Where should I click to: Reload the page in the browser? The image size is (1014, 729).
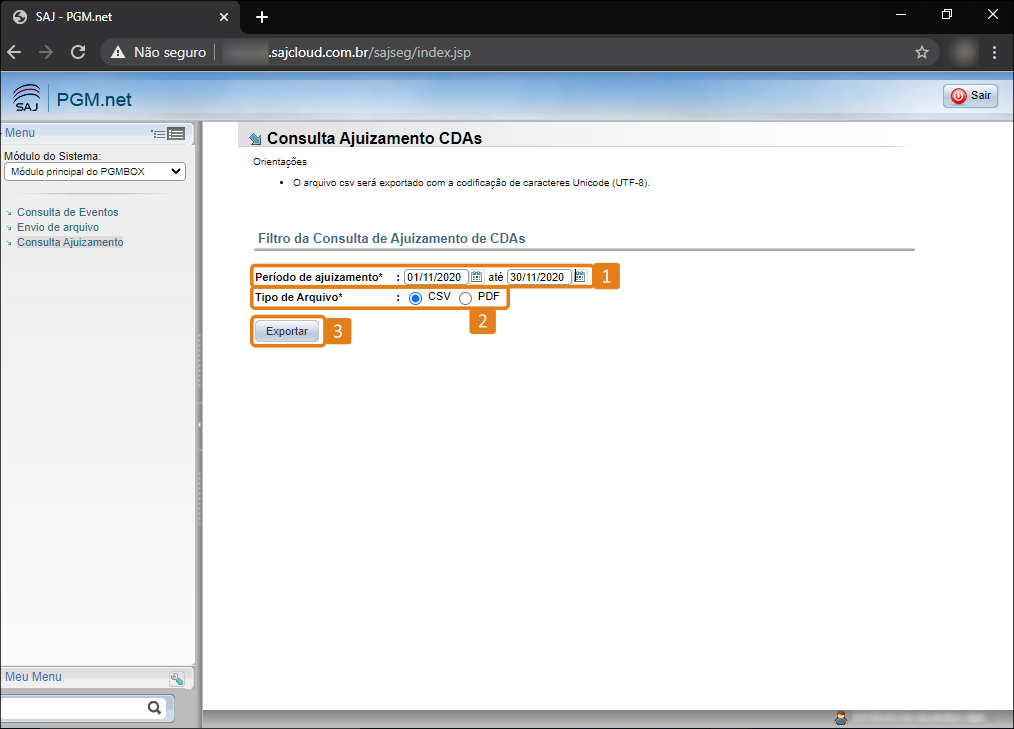tap(78, 52)
